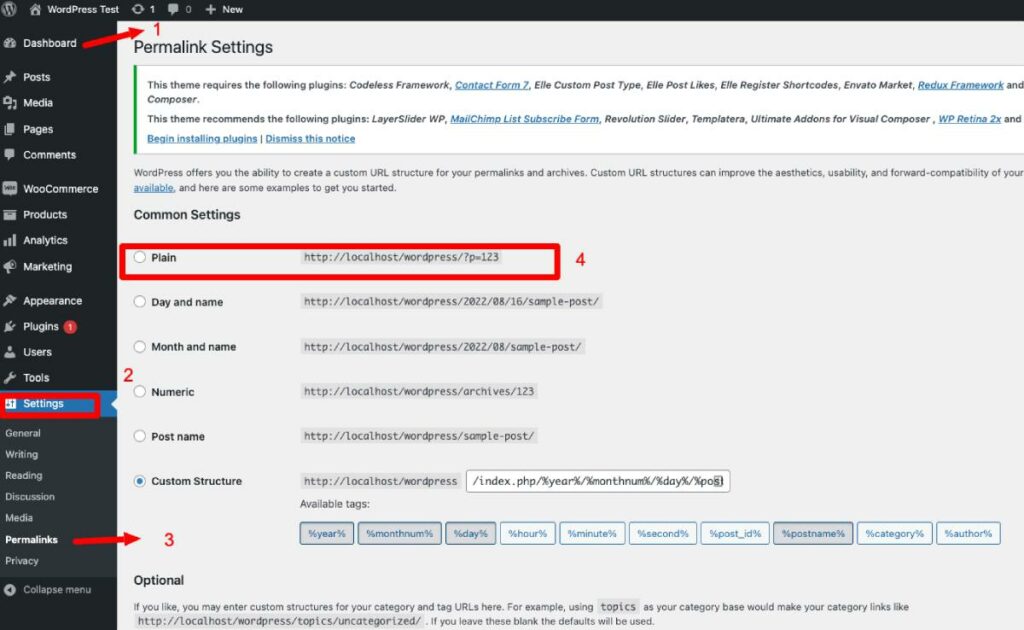Click the Products box icon
This screenshot has height=630, width=1024.
[10, 214]
